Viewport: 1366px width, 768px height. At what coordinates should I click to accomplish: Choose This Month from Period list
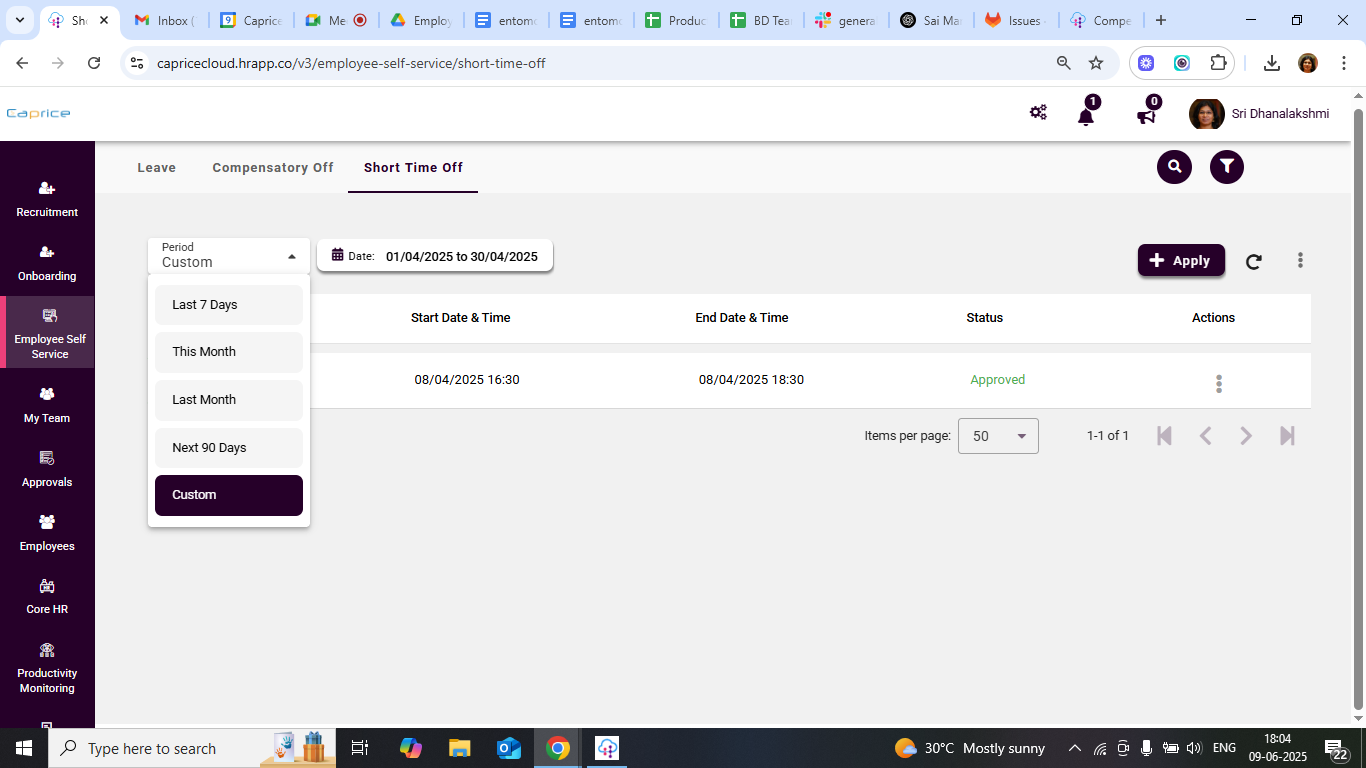tap(228, 352)
